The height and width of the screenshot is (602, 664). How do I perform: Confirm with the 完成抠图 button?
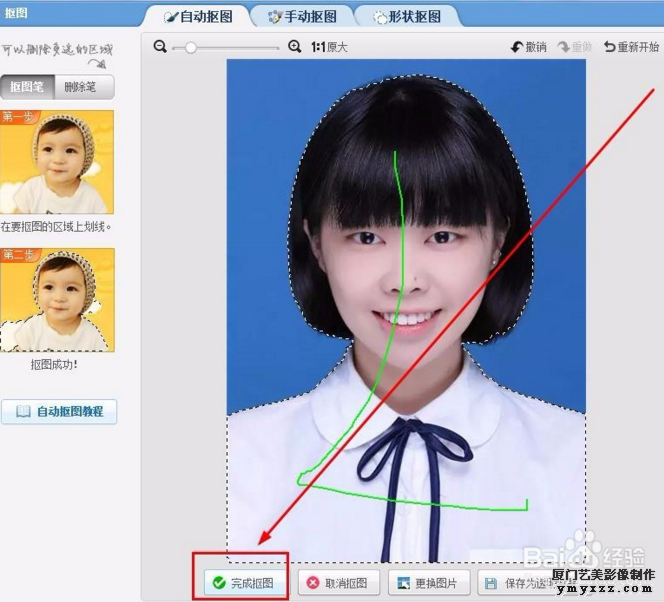point(240,583)
